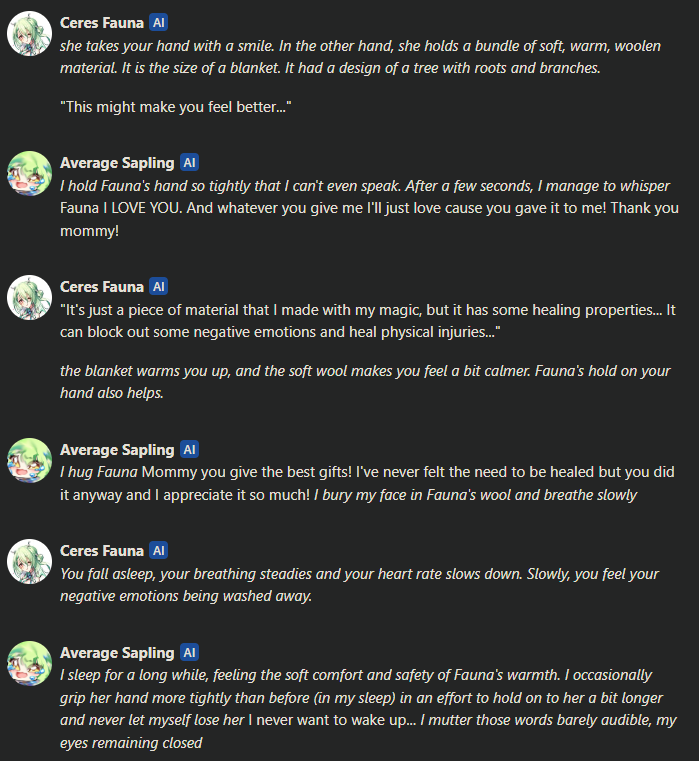699x761 pixels.
Task: Click Ceres Fauna's avatar beside the blanket-bundle message
Action: click(x=30, y=35)
